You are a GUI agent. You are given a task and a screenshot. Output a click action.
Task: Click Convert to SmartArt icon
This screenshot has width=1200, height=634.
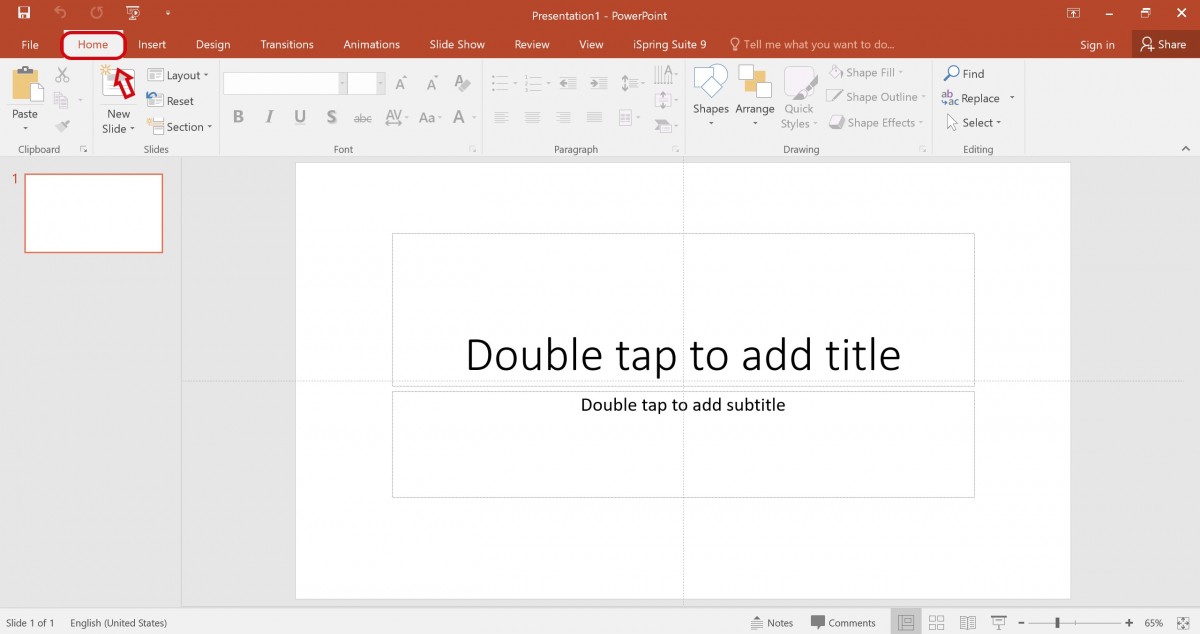pos(666,125)
